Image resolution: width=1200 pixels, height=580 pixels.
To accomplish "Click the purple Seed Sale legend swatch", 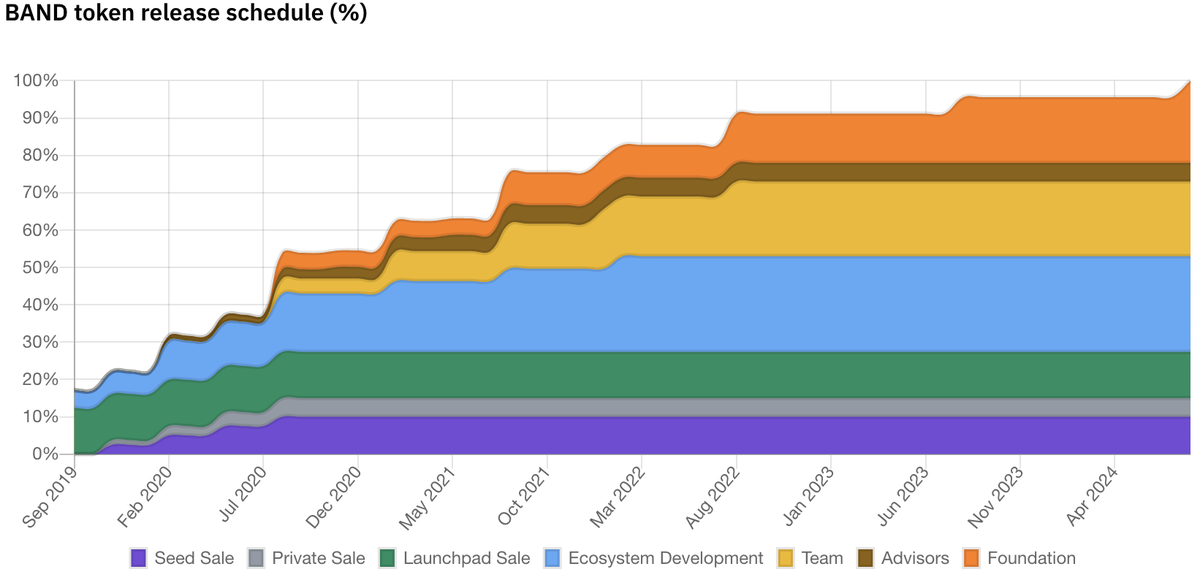I will coord(140,558).
